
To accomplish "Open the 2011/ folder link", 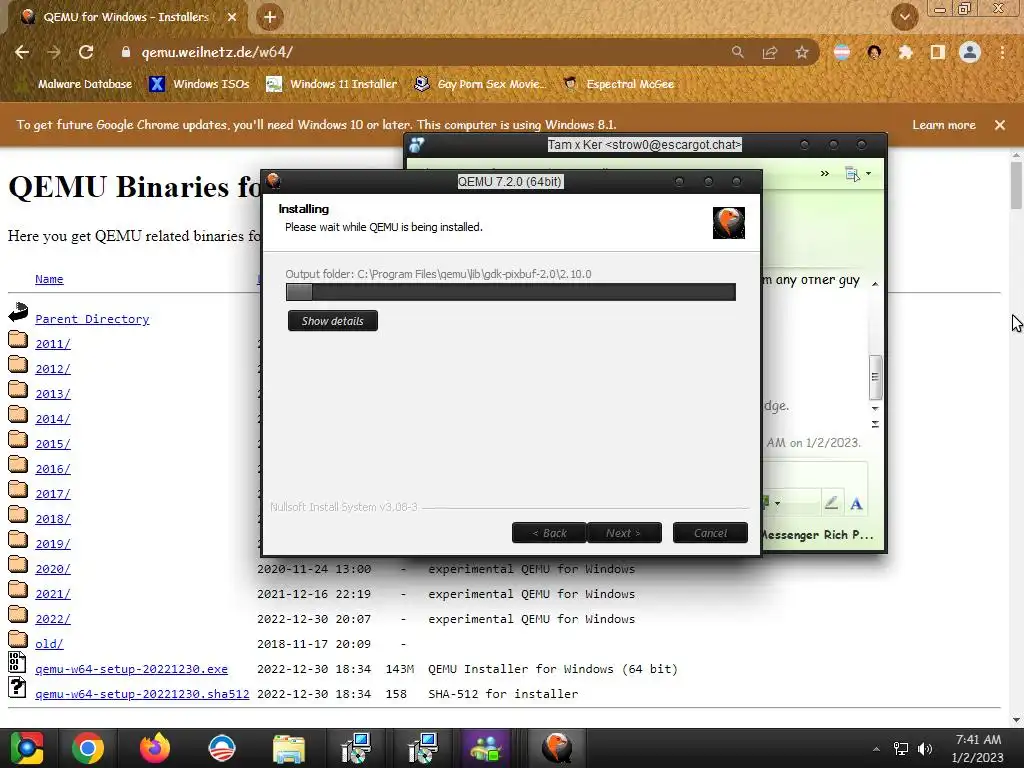I will pos(53,344).
